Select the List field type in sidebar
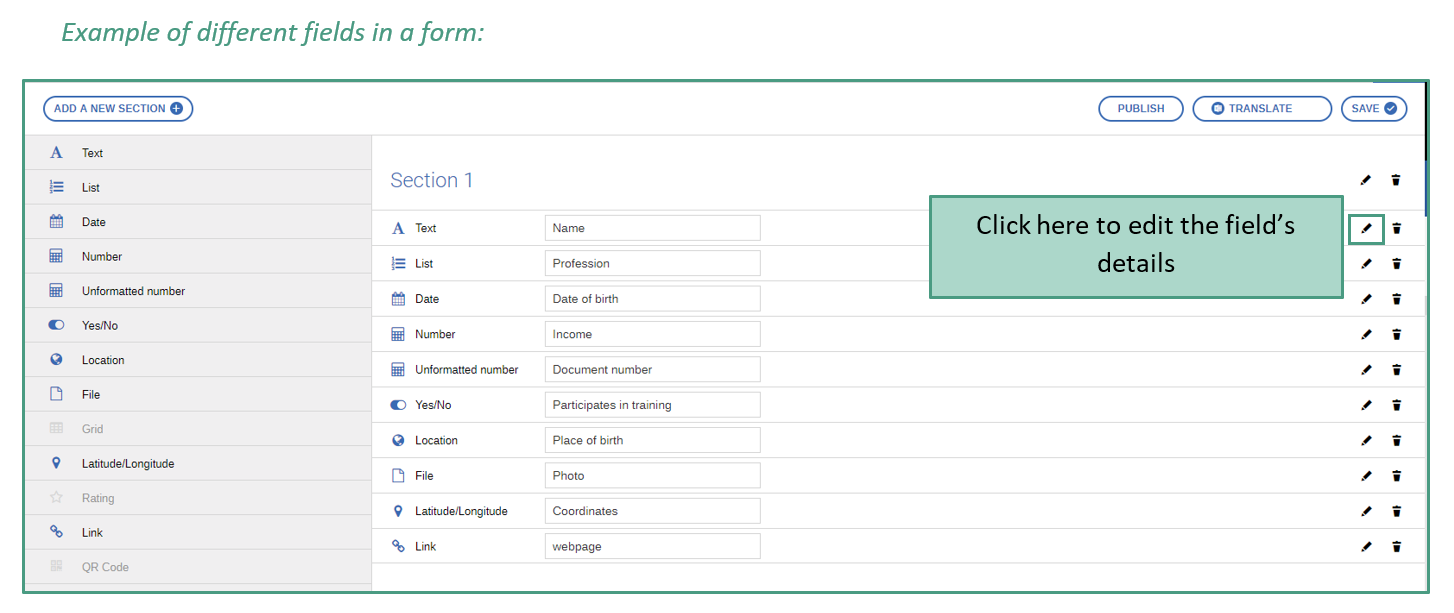The height and width of the screenshot is (613, 1454). tap(198, 188)
